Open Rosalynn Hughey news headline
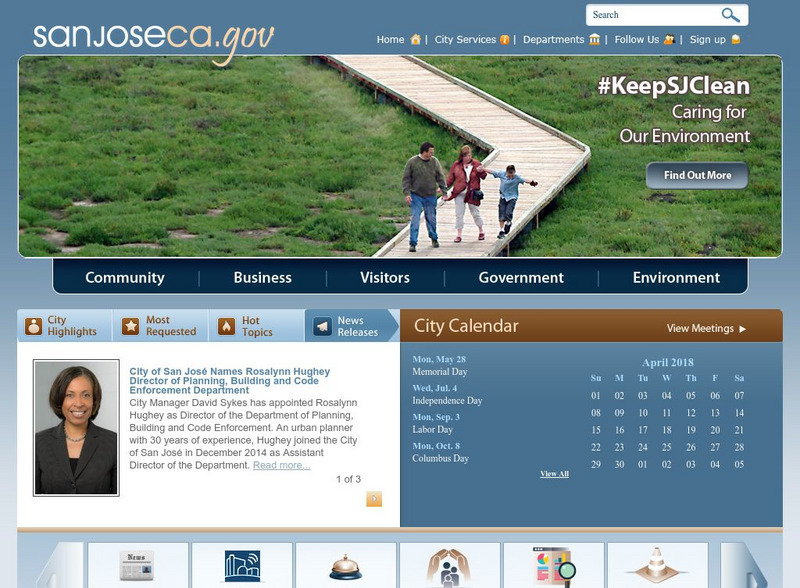Viewport: 800px width, 588px height. click(x=230, y=381)
